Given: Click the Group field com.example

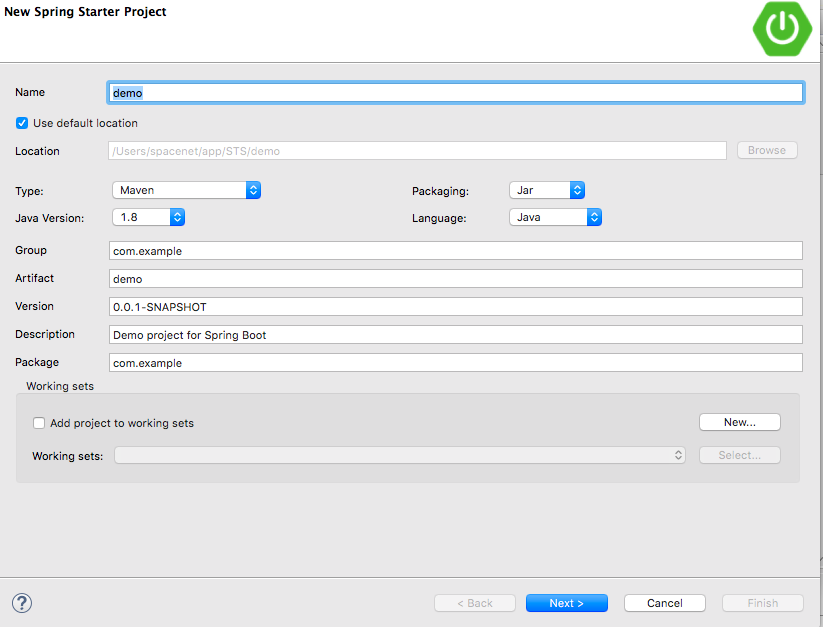Looking at the screenshot, I should [x=456, y=251].
